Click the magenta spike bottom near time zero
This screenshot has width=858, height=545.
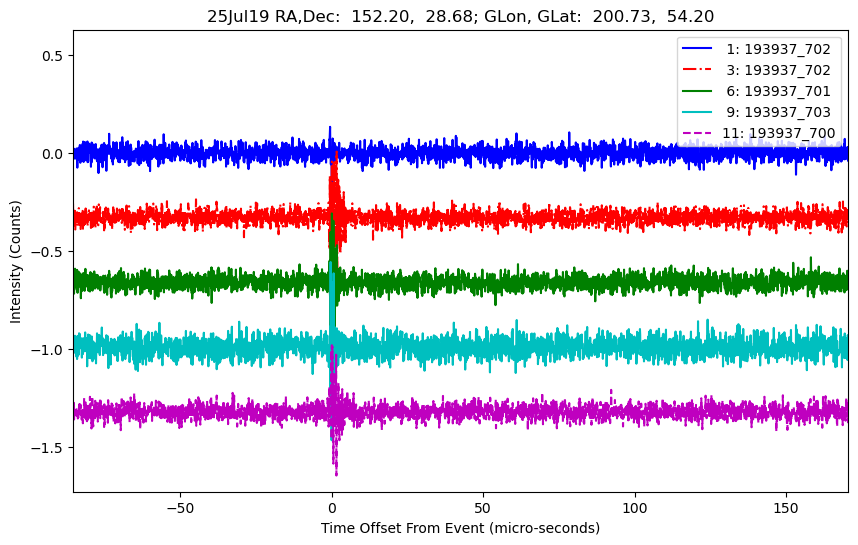[x=336, y=473]
